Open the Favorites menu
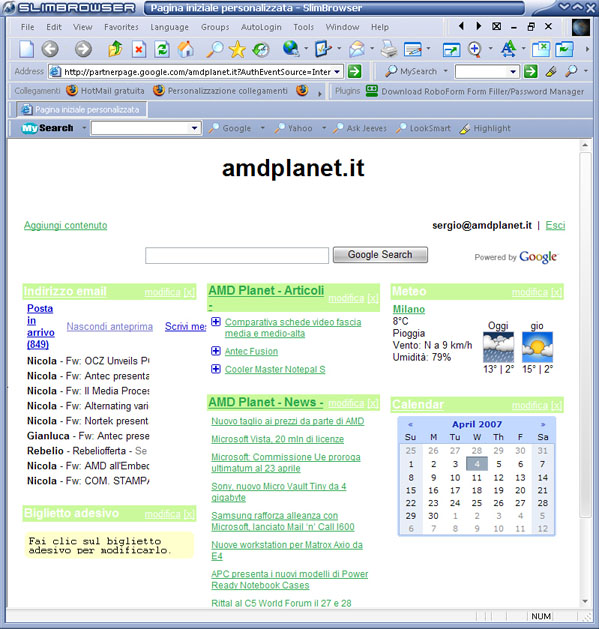 click(x=121, y=27)
